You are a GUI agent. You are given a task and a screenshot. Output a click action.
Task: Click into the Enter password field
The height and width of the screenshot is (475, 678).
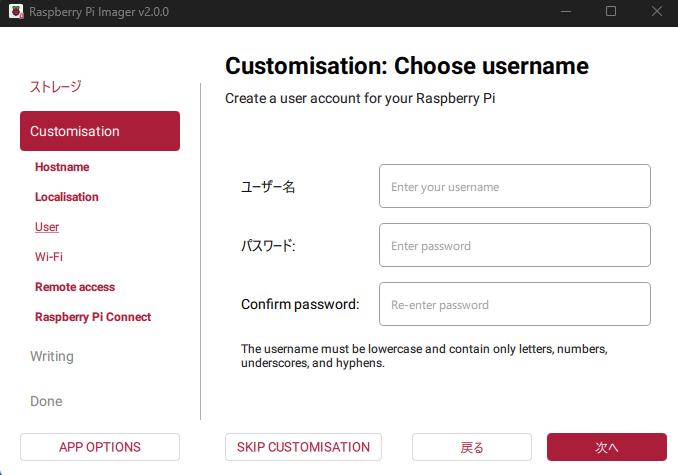514,245
